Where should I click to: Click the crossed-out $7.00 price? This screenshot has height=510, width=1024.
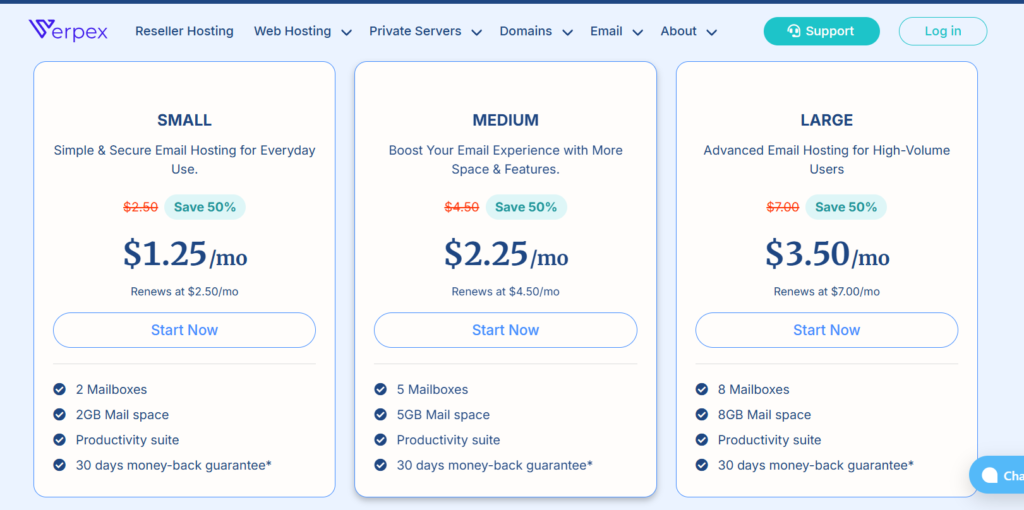pyautogui.click(x=782, y=207)
